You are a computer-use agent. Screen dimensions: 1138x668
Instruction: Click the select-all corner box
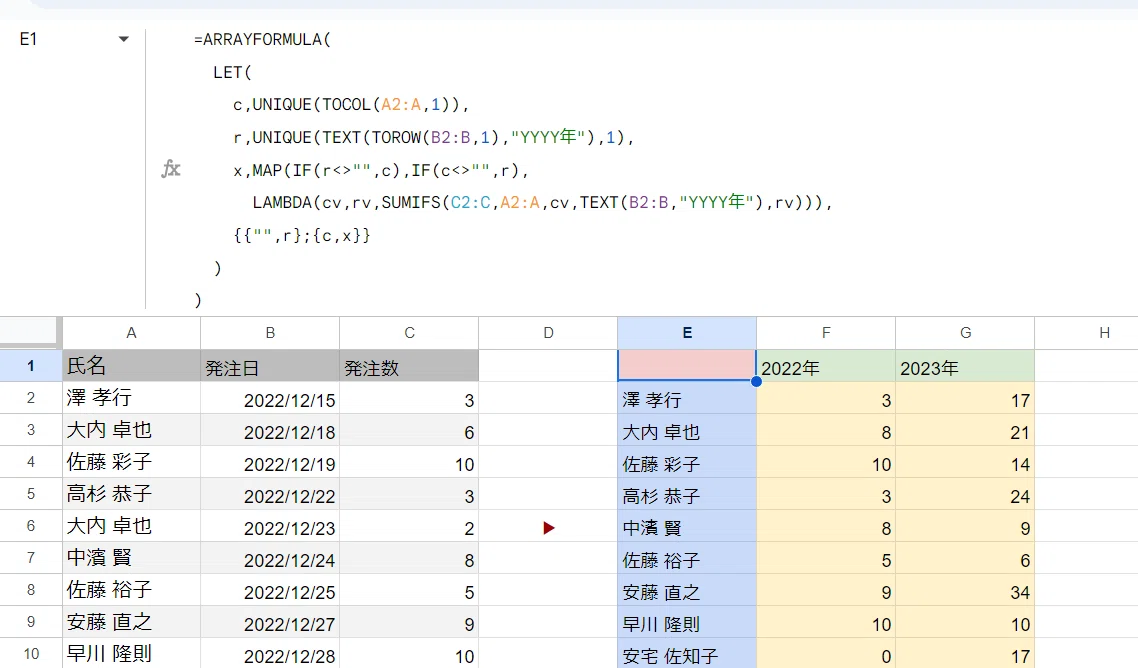coord(28,330)
